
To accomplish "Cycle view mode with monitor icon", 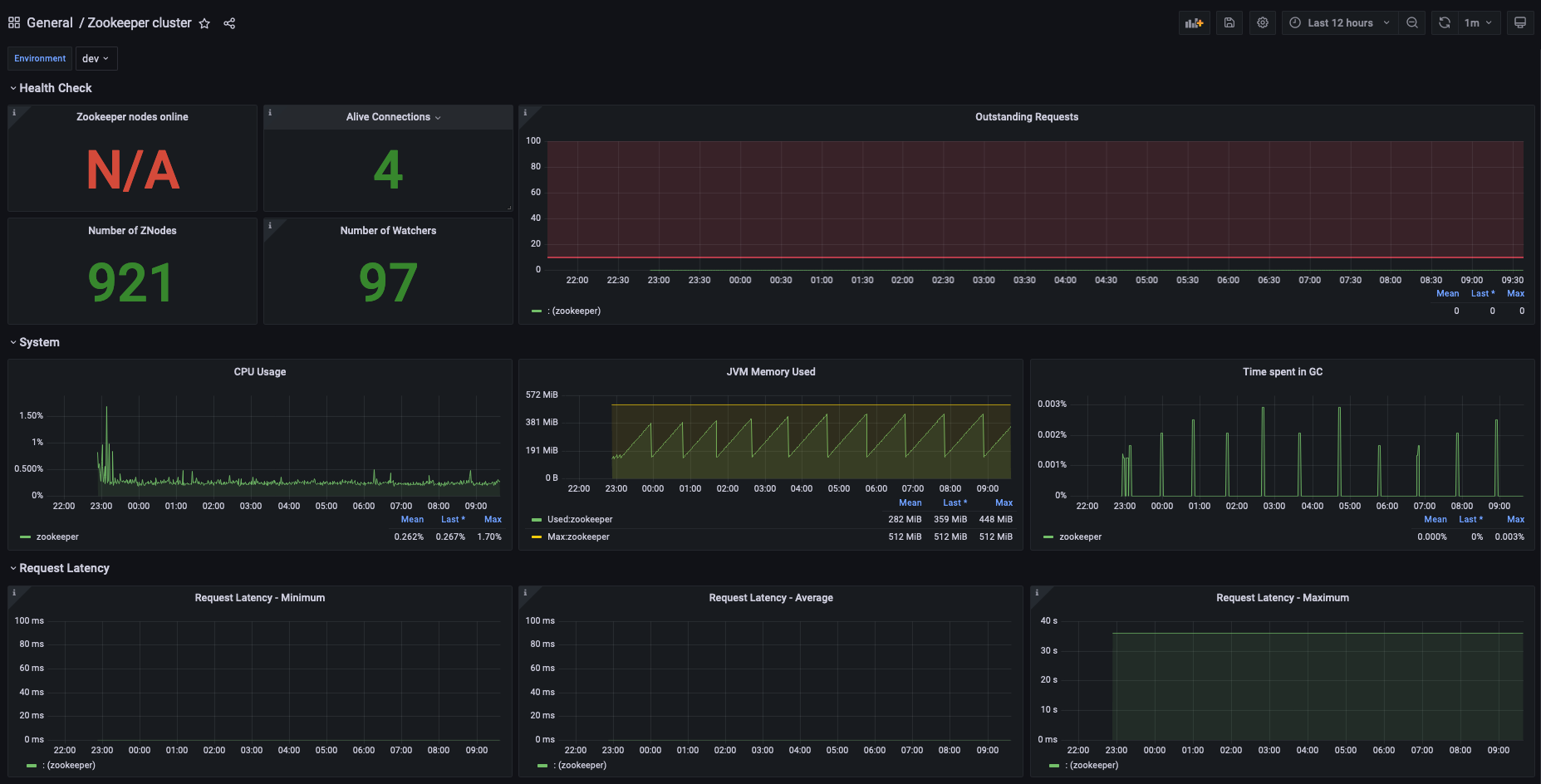I will [1520, 23].
